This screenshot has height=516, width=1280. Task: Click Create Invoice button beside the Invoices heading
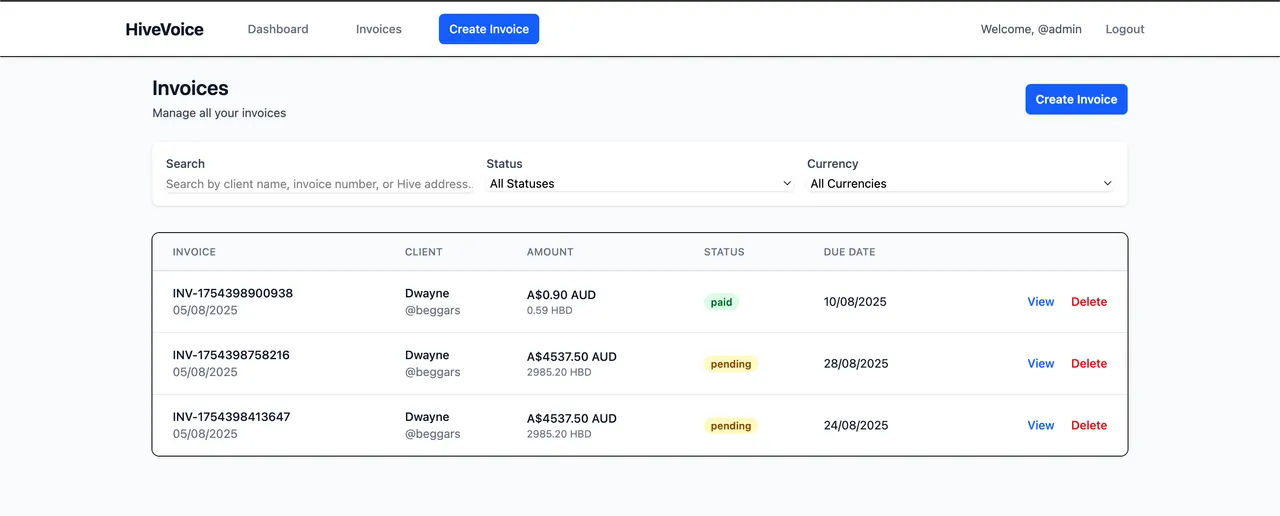coord(1076,99)
